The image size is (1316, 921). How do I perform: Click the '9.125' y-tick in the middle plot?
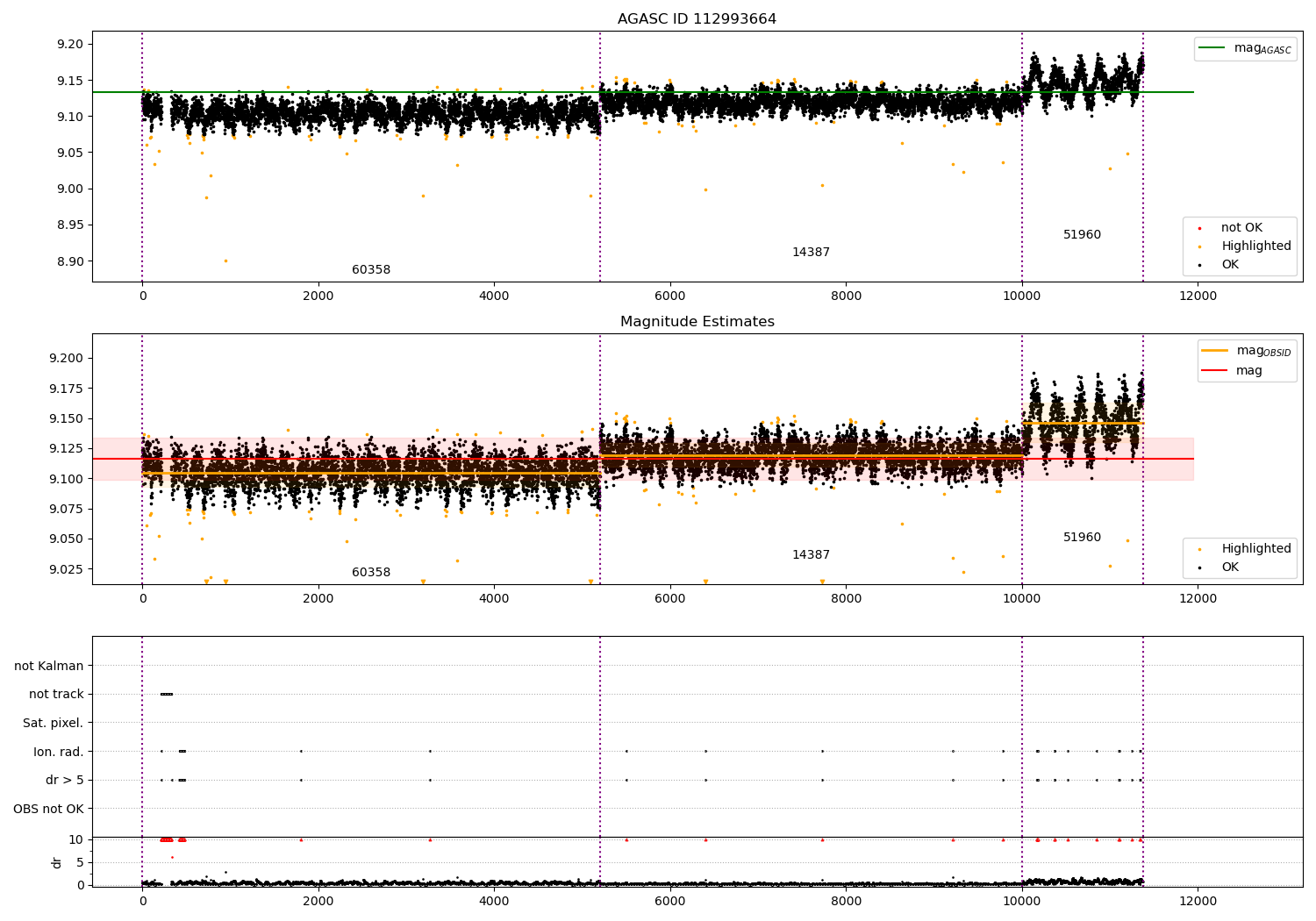click(x=67, y=449)
